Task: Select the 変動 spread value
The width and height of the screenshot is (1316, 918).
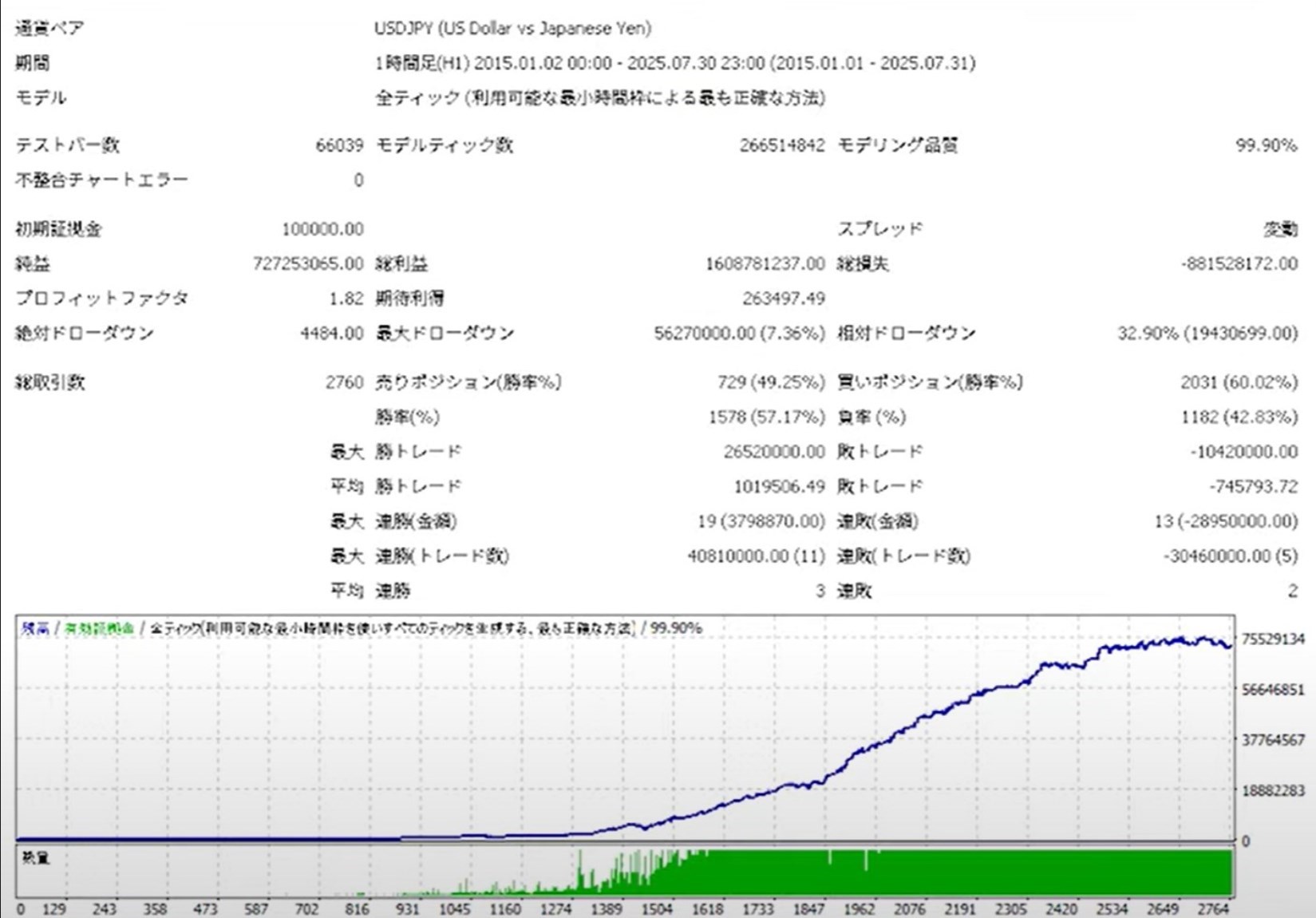Action: click(1280, 230)
